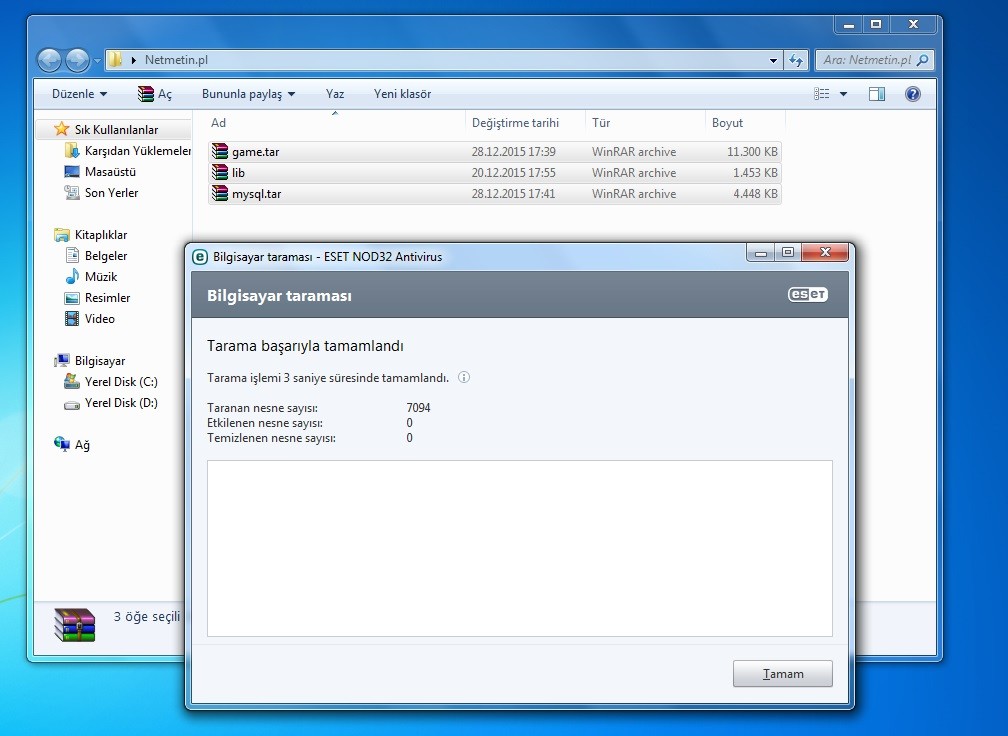Open the address bar history dropdown
The width and height of the screenshot is (1008, 736).
773,60
